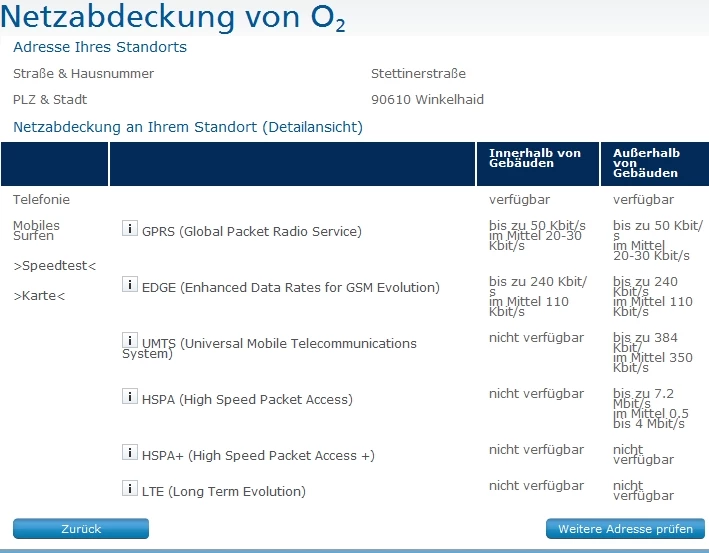709x553 pixels.
Task: Click the Mobiles Surfen label
Action: pyautogui.click(x=36, y=231)
